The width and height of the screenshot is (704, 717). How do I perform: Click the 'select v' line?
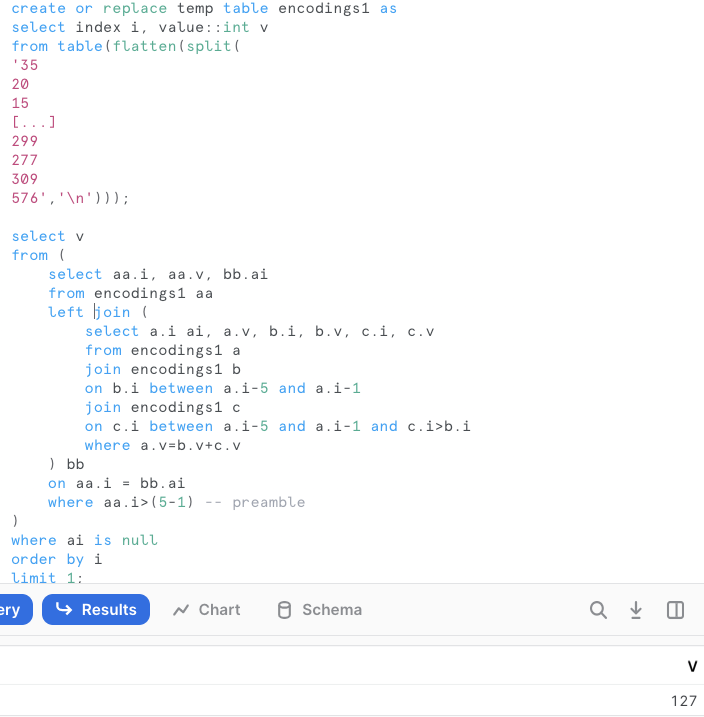48,236
